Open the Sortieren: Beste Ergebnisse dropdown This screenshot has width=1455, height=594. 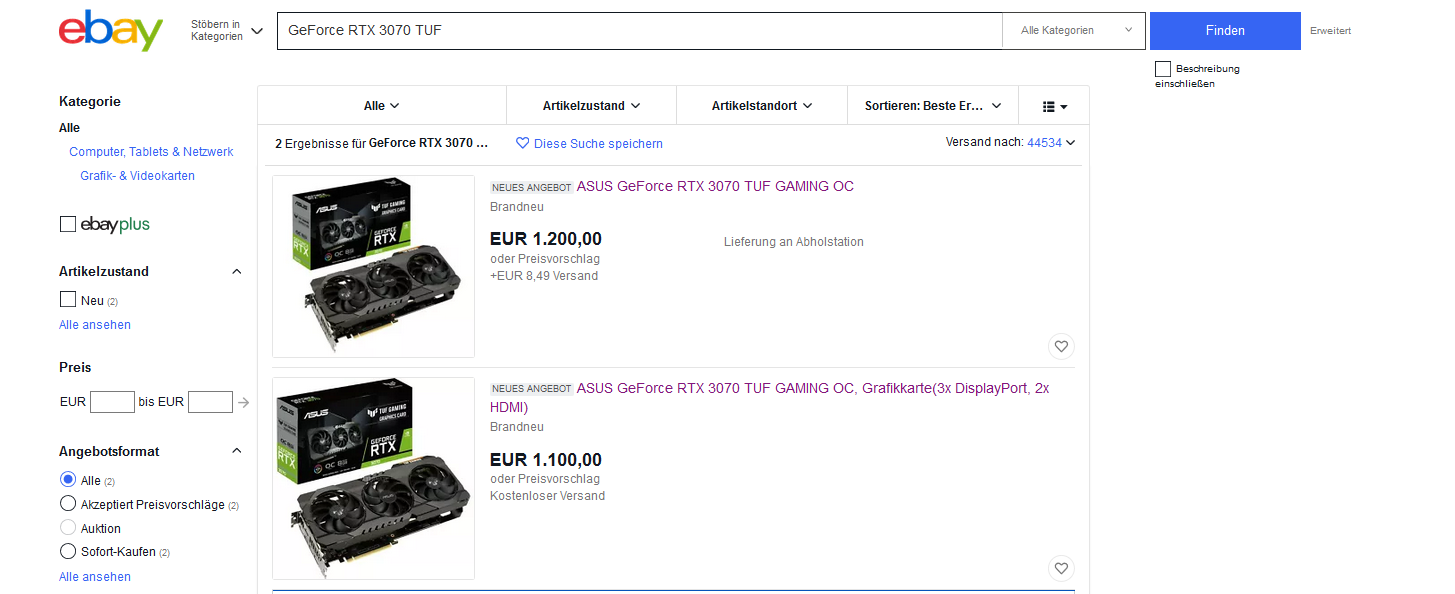click(933, 106)
